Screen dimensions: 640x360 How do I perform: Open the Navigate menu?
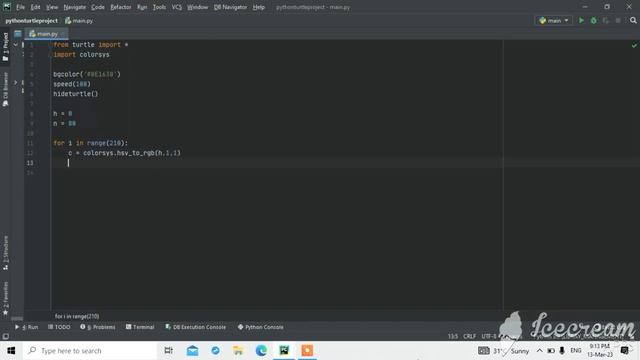[75, 7]
